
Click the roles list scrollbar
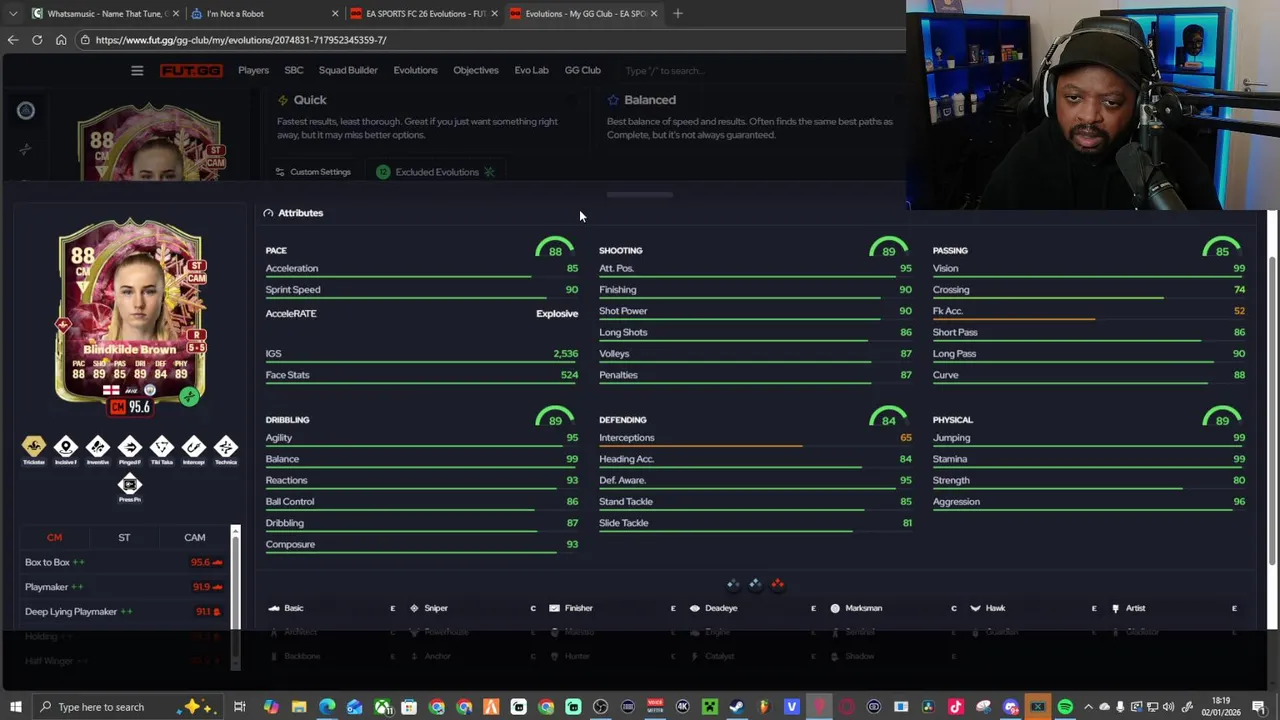pyautogui.click(x=236, y=595)
